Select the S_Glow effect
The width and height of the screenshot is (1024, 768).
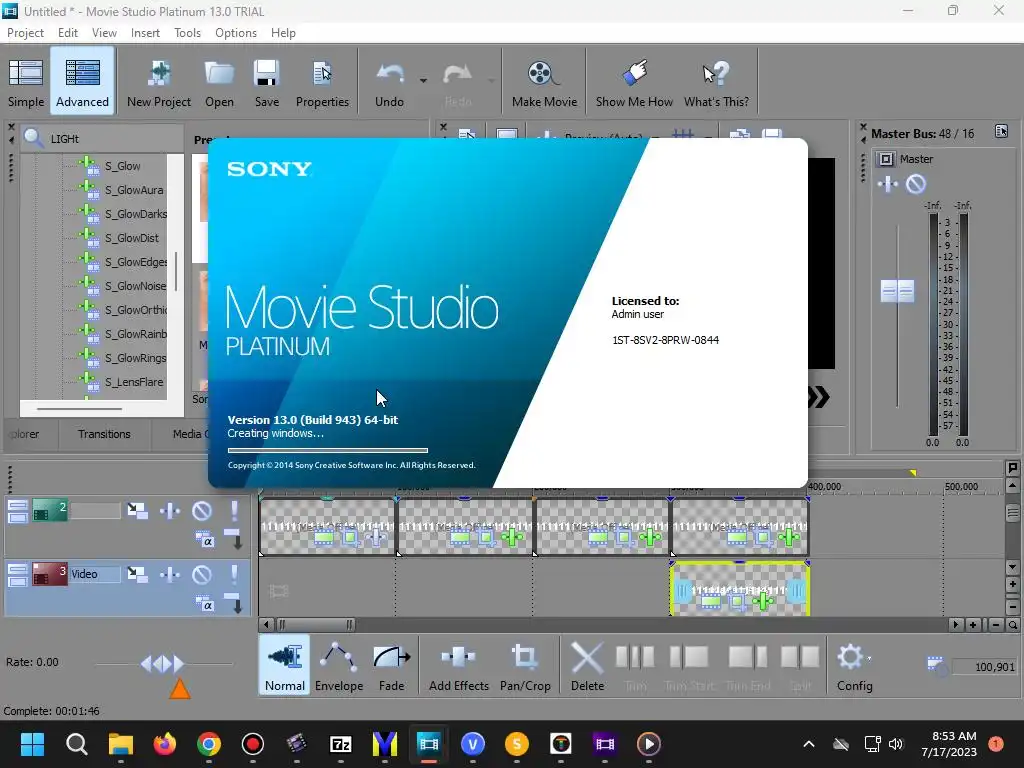point(123,166)
